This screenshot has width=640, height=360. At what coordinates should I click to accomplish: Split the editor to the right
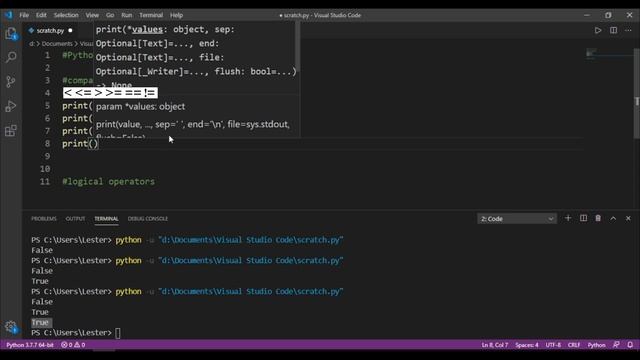[x=613, y=30]
